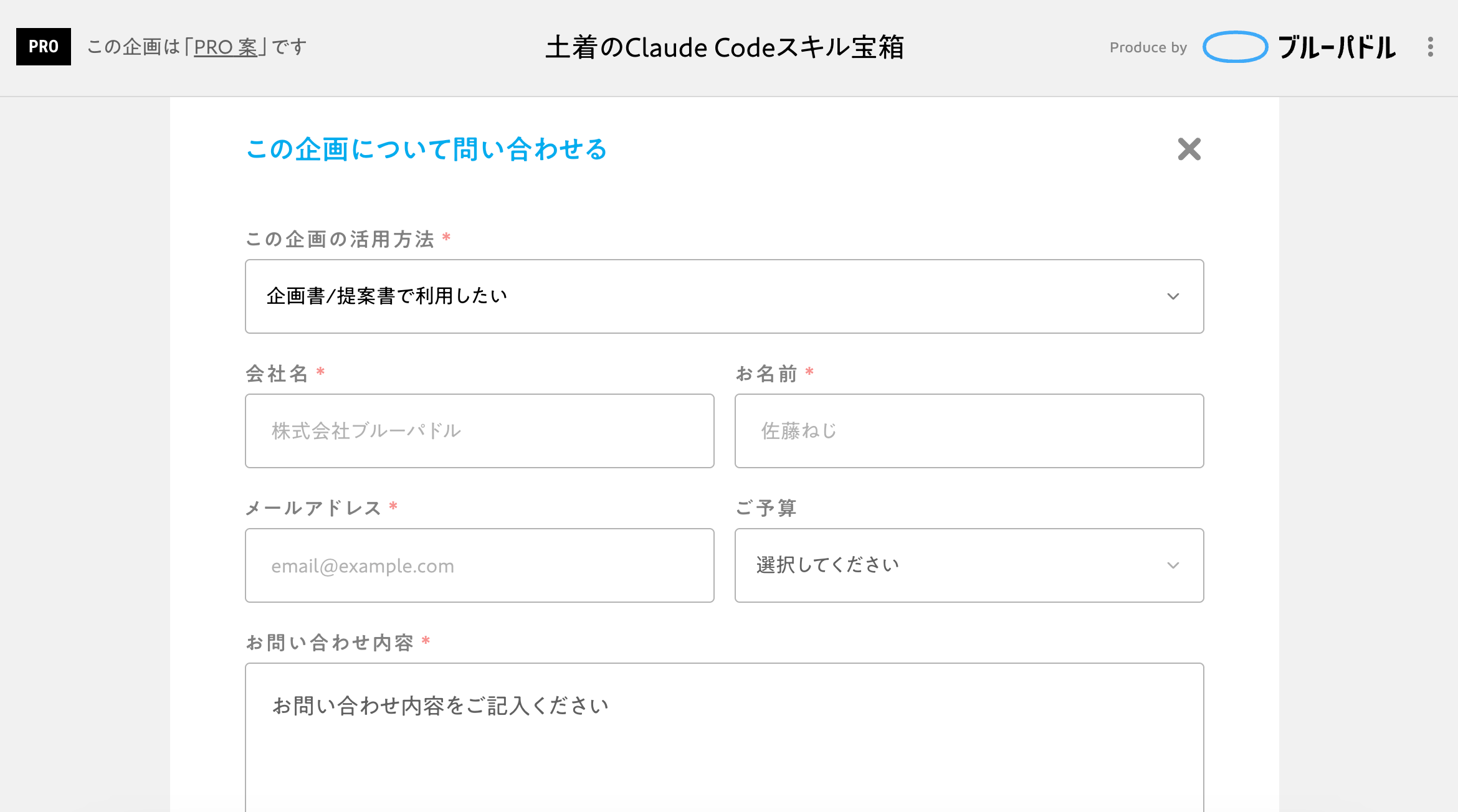Click the chevron arrow in ご予算 select

click(x=1173, y=565)
